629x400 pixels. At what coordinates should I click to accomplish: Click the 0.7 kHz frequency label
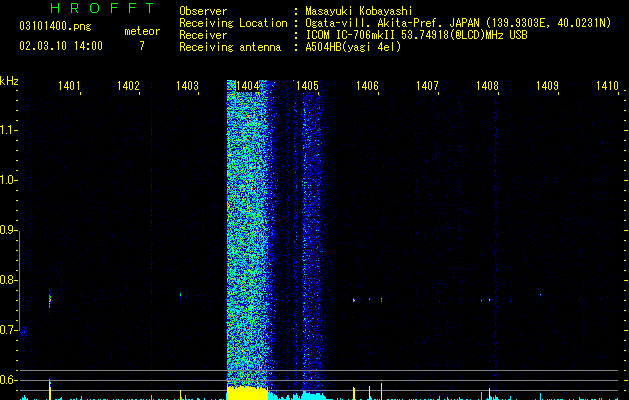click(8, 330)
